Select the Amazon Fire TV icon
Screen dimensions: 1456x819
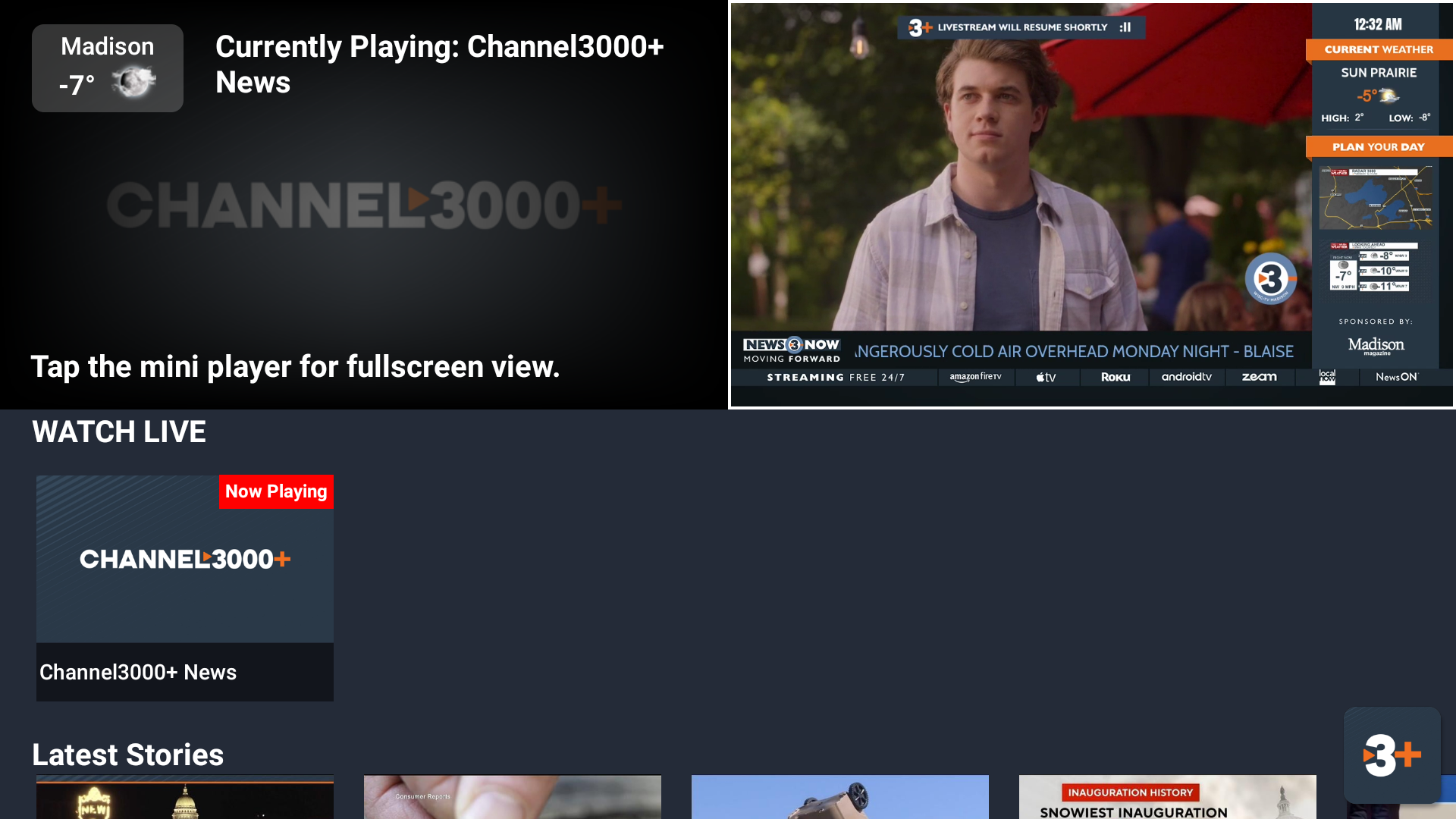[x=976, y=377]
